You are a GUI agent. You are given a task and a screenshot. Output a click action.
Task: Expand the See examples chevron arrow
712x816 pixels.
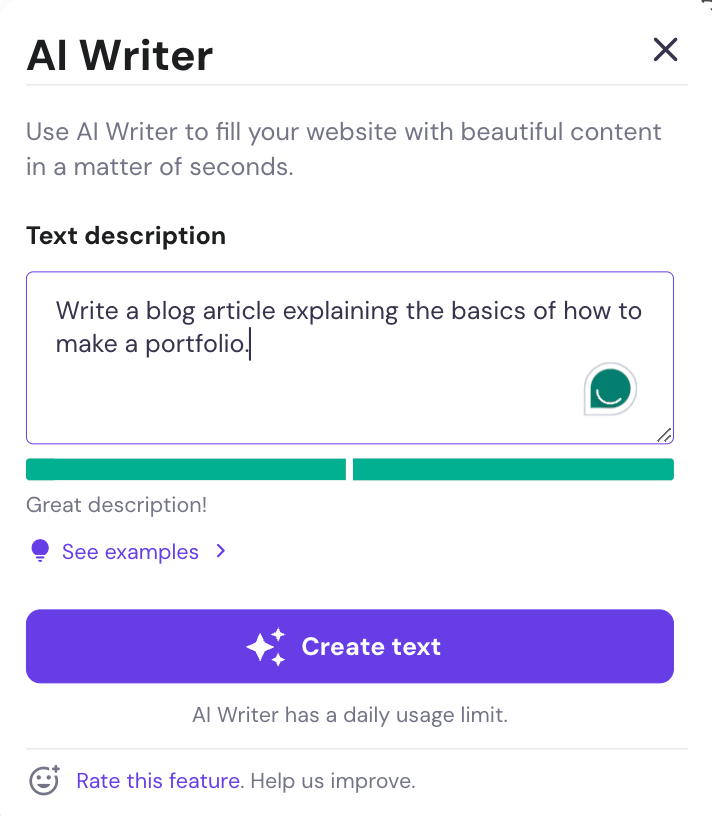click(221, 551)
